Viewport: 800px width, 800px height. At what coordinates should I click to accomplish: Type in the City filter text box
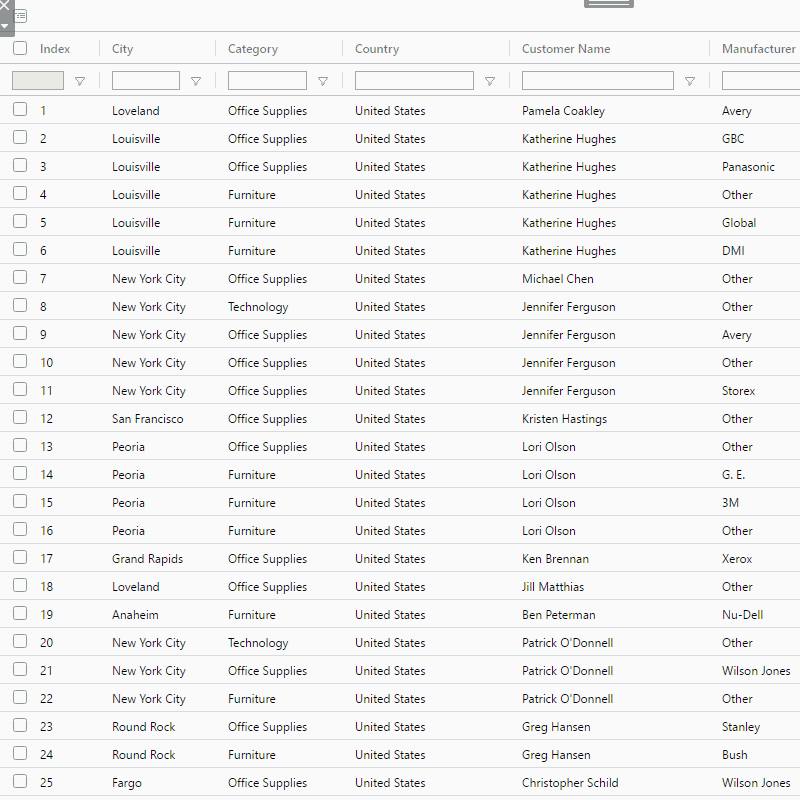[146, 81]
